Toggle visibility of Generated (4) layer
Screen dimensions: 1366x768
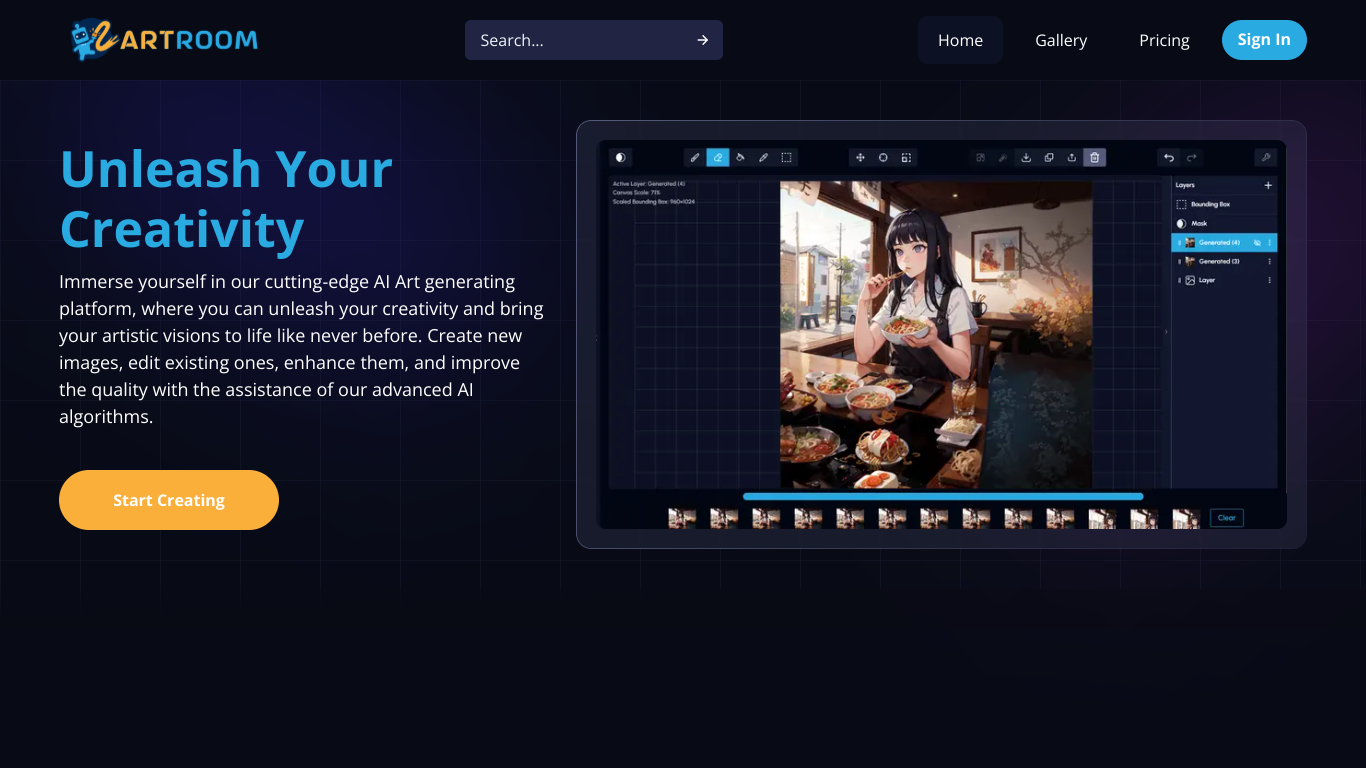(x=1257, y=243)
